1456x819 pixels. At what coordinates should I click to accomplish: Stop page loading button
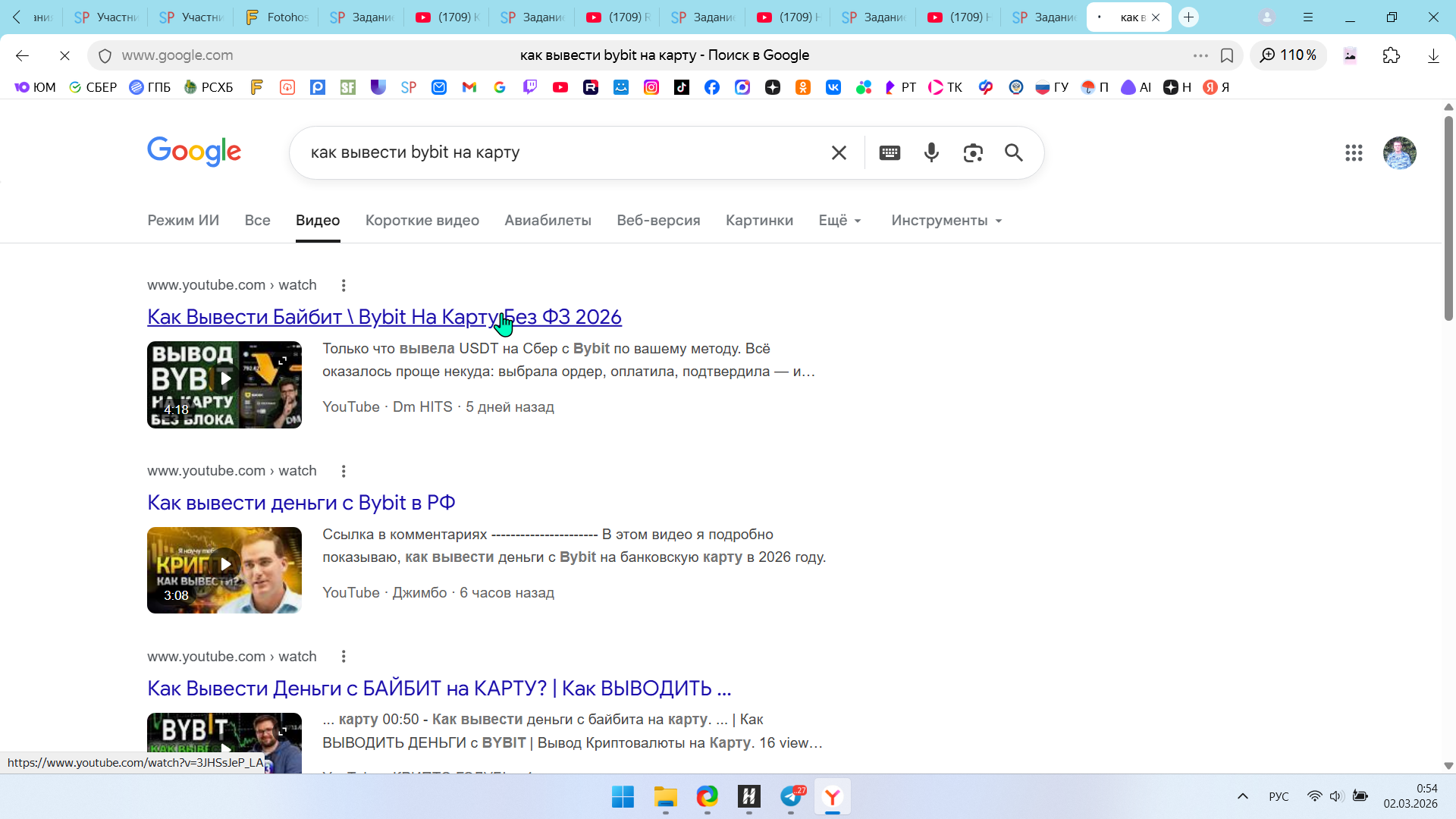(64, 55)
